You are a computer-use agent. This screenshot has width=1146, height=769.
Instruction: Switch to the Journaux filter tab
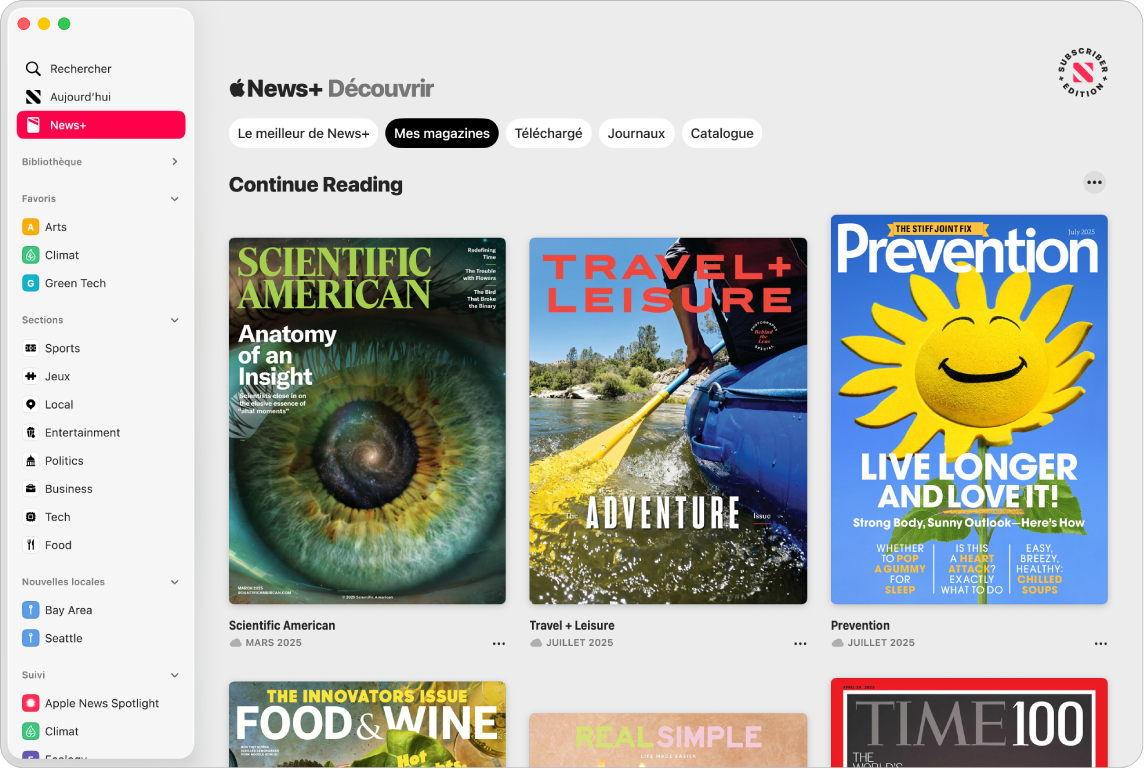coord(636,133)
